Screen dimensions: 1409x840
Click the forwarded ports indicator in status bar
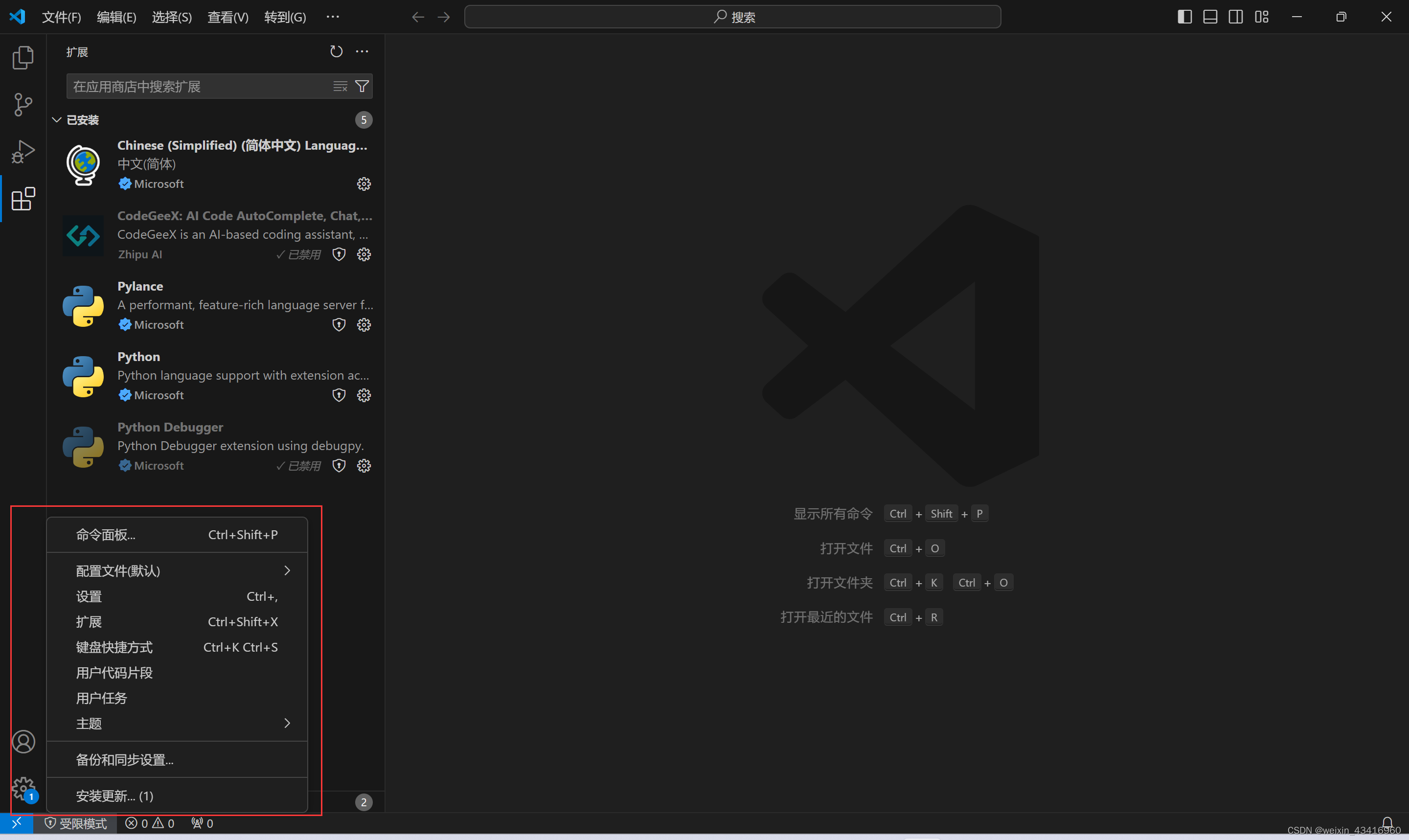[x=202, y=823]
